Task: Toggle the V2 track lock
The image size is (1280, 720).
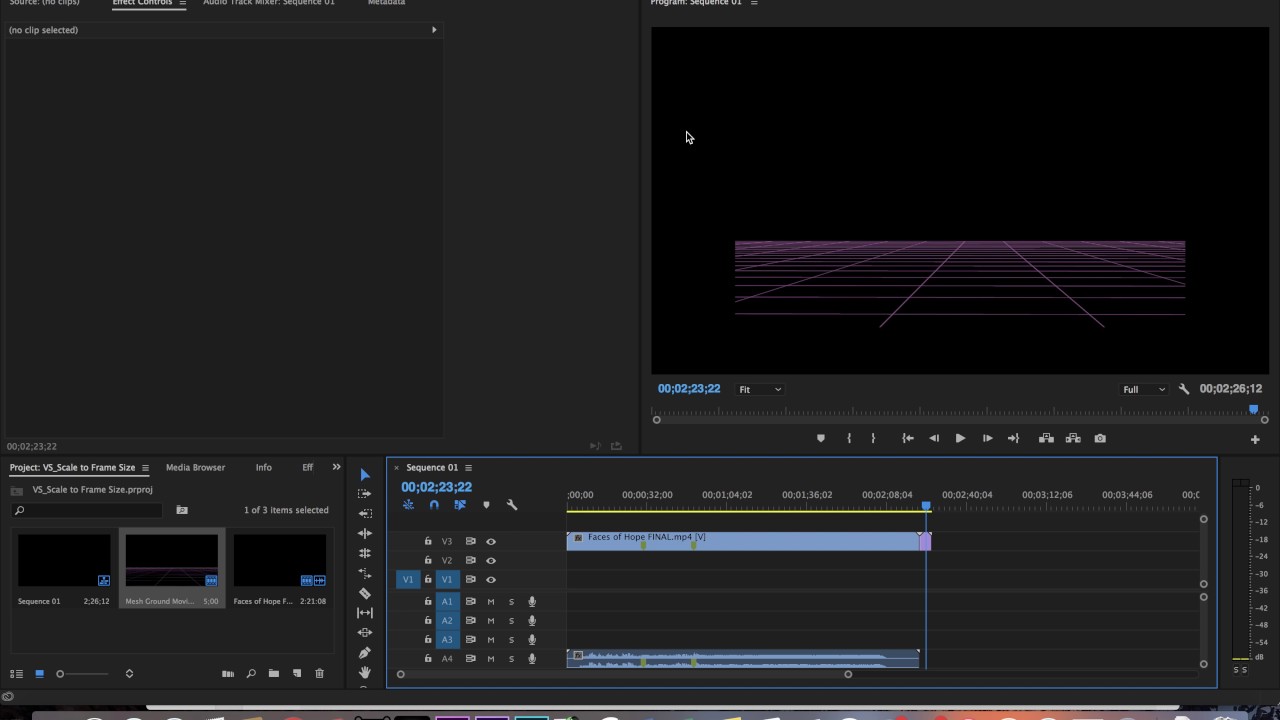Action: click(428, 560)
